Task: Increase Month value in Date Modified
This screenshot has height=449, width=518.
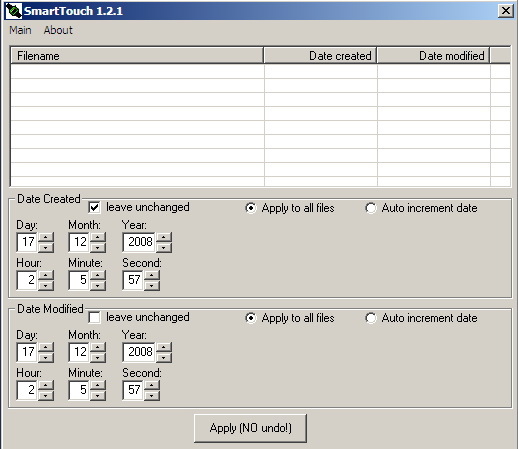Action: pyautogui.click(x=98, y=347)
